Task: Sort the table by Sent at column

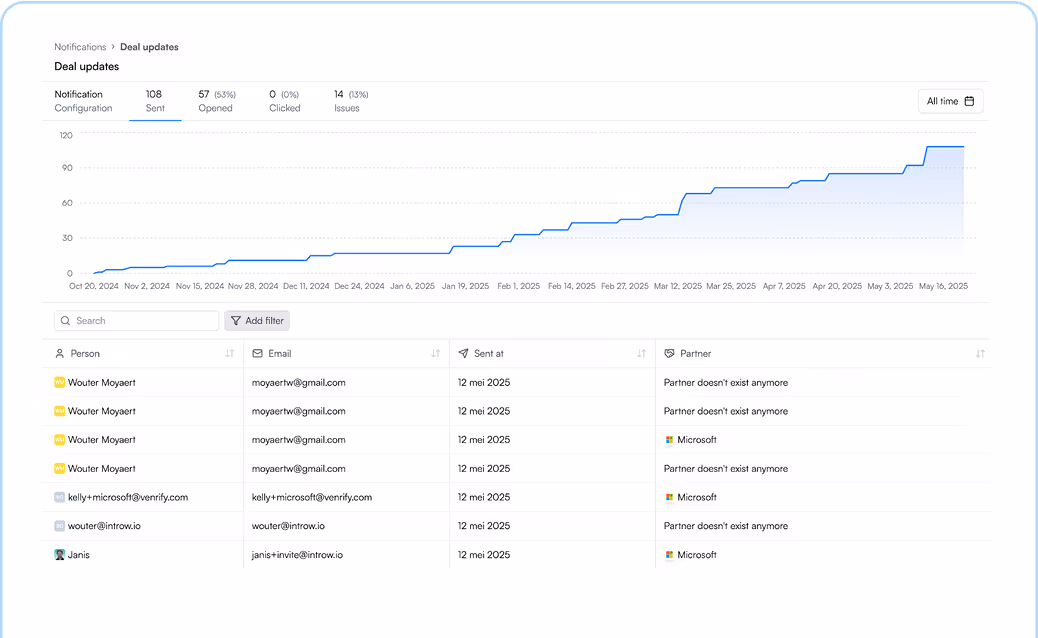Action: [641, 353]
